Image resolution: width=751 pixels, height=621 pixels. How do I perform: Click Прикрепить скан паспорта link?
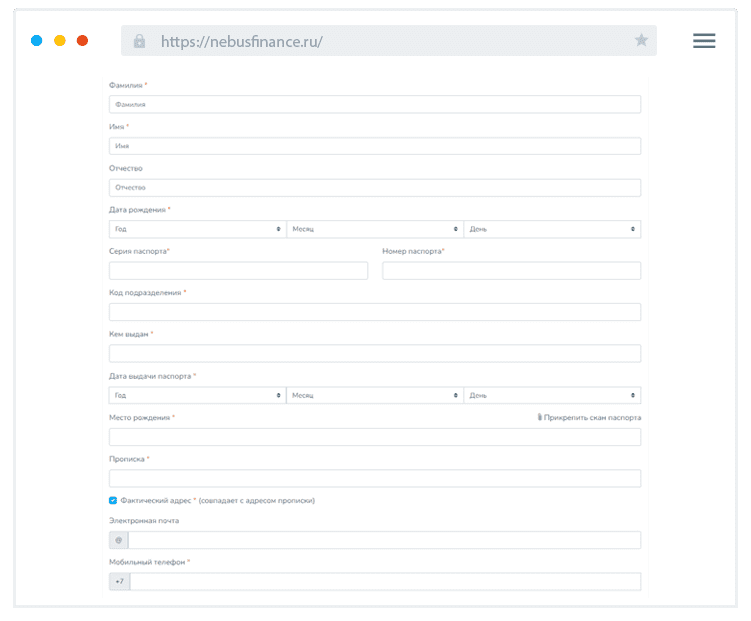point(592,417)
